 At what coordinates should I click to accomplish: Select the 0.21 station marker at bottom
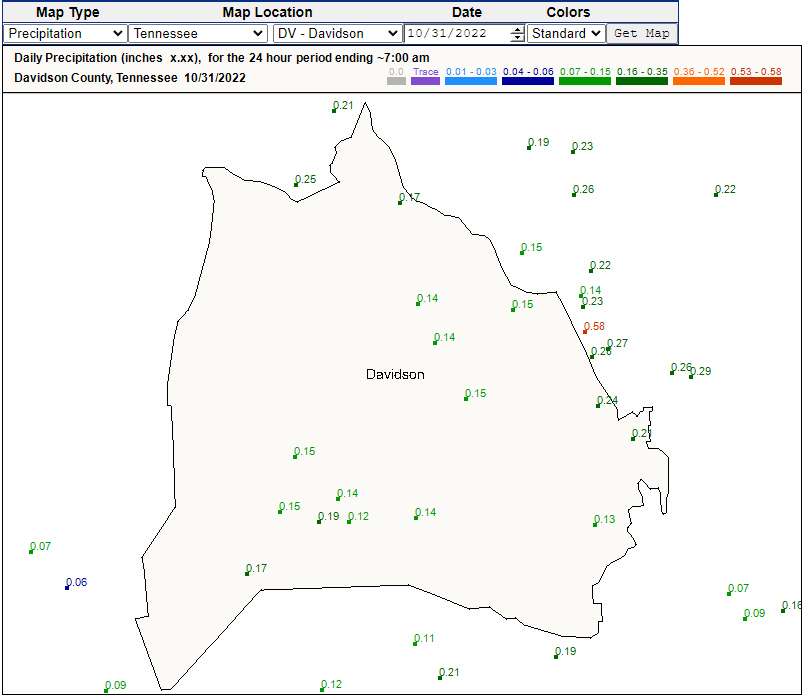(x=440, y=678)
